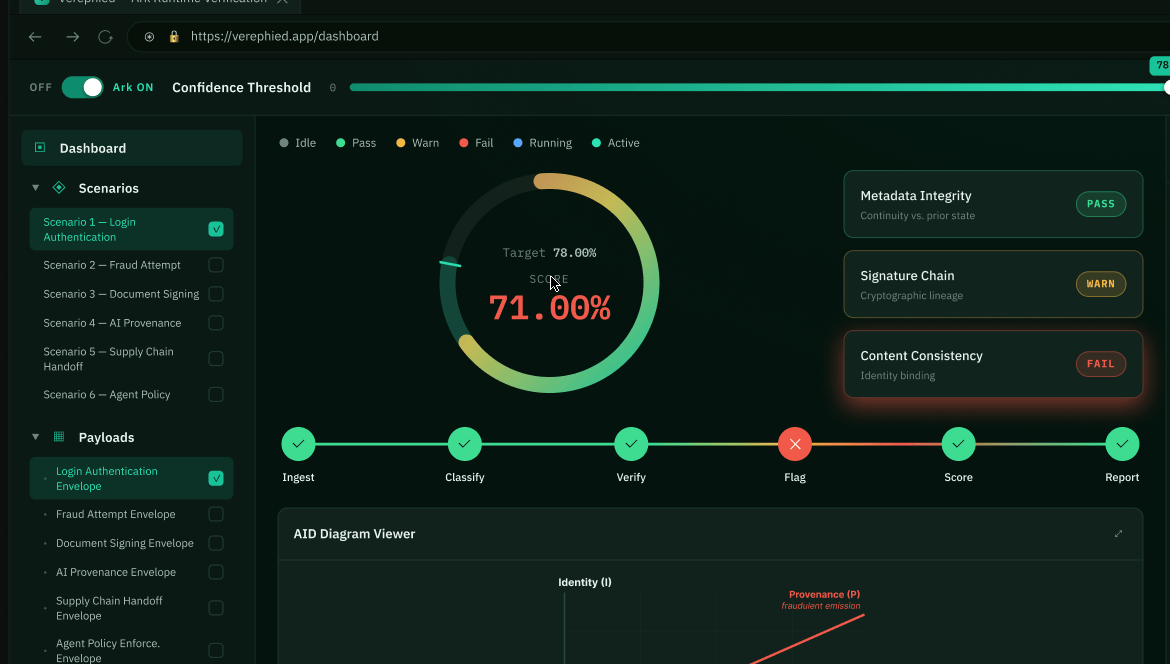Image resolution: width=1170 pixels, height=664 pixels.
Task: Check the Scenario 2 Fraud Attempt checkbox
Action: (216, 265)
